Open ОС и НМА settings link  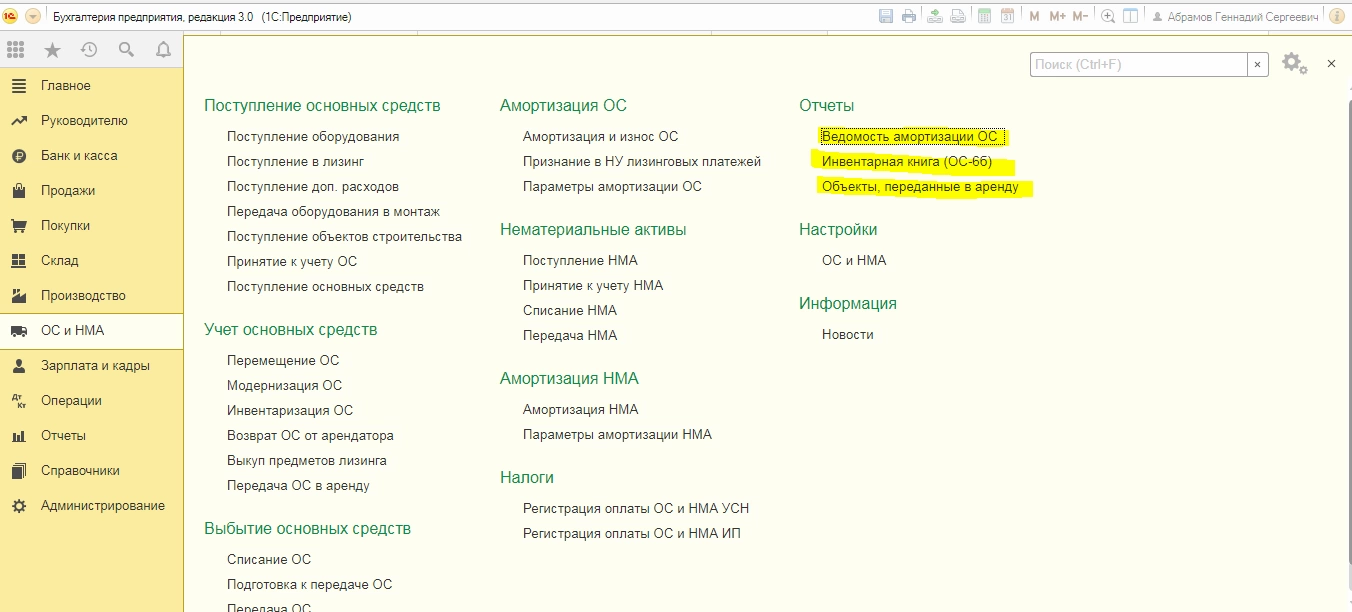[x=854, y=261]
